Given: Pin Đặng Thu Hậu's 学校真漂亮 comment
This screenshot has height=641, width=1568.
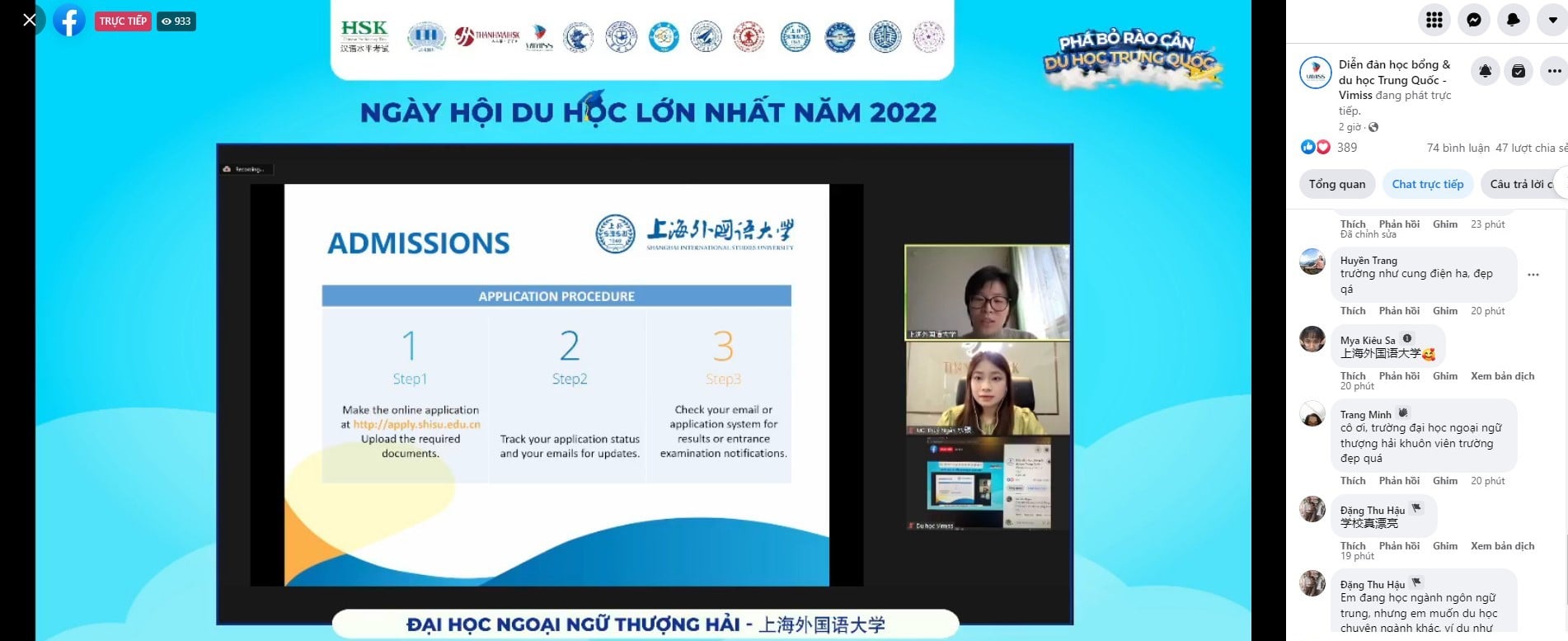Looking at the screenshot, I should click(x=1445, y=546).
